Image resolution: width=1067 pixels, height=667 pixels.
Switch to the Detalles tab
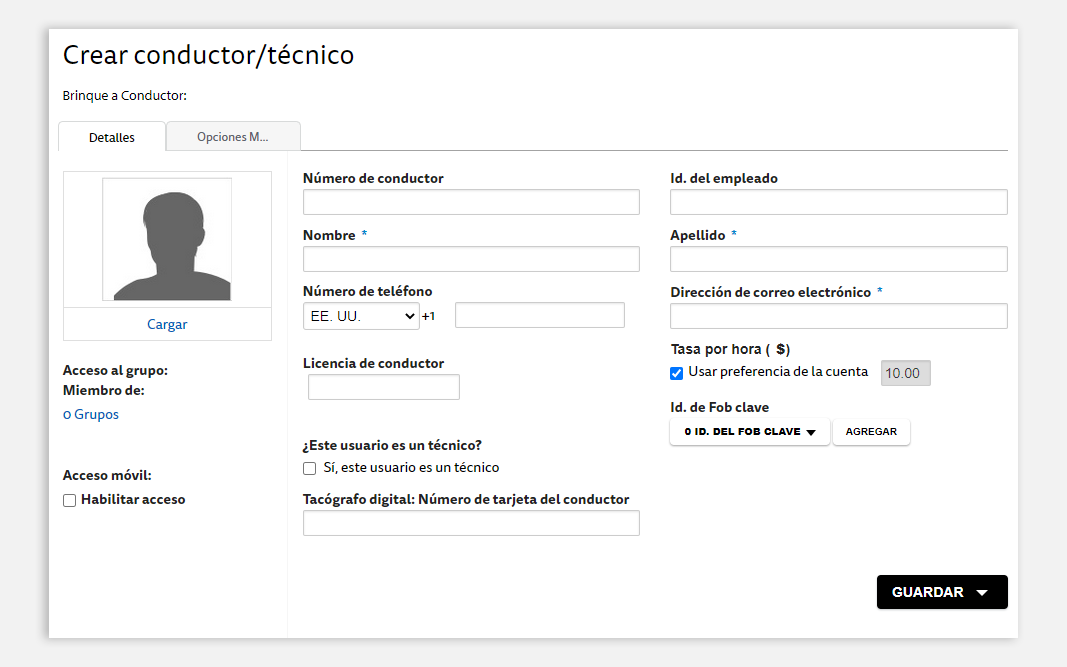tap(112, 137)
